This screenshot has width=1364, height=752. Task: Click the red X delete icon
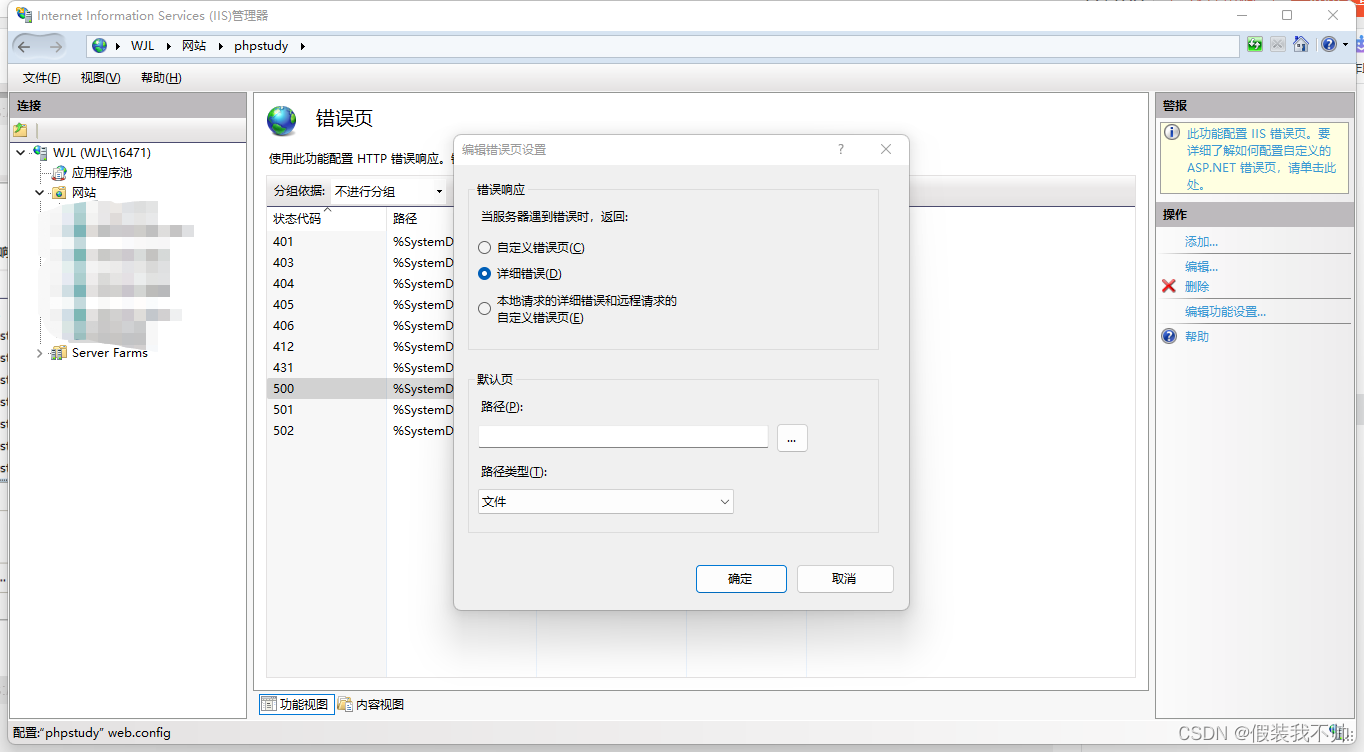point(1169,286)
